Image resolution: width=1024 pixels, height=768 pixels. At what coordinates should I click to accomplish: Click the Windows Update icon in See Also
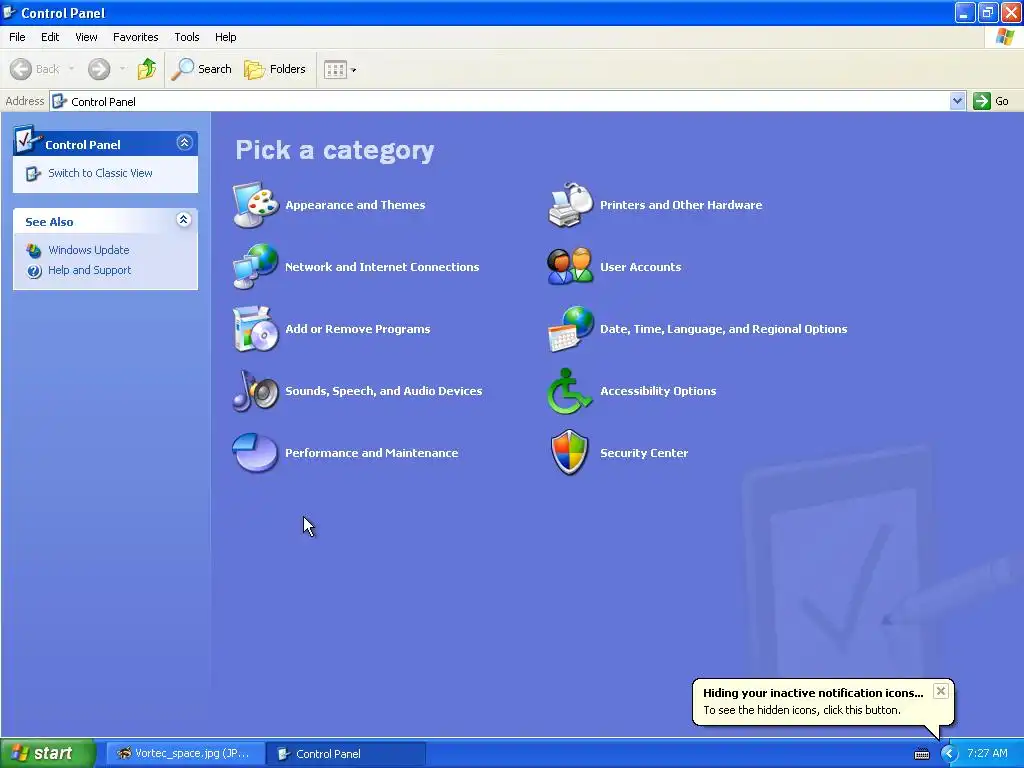click(34, 250)
